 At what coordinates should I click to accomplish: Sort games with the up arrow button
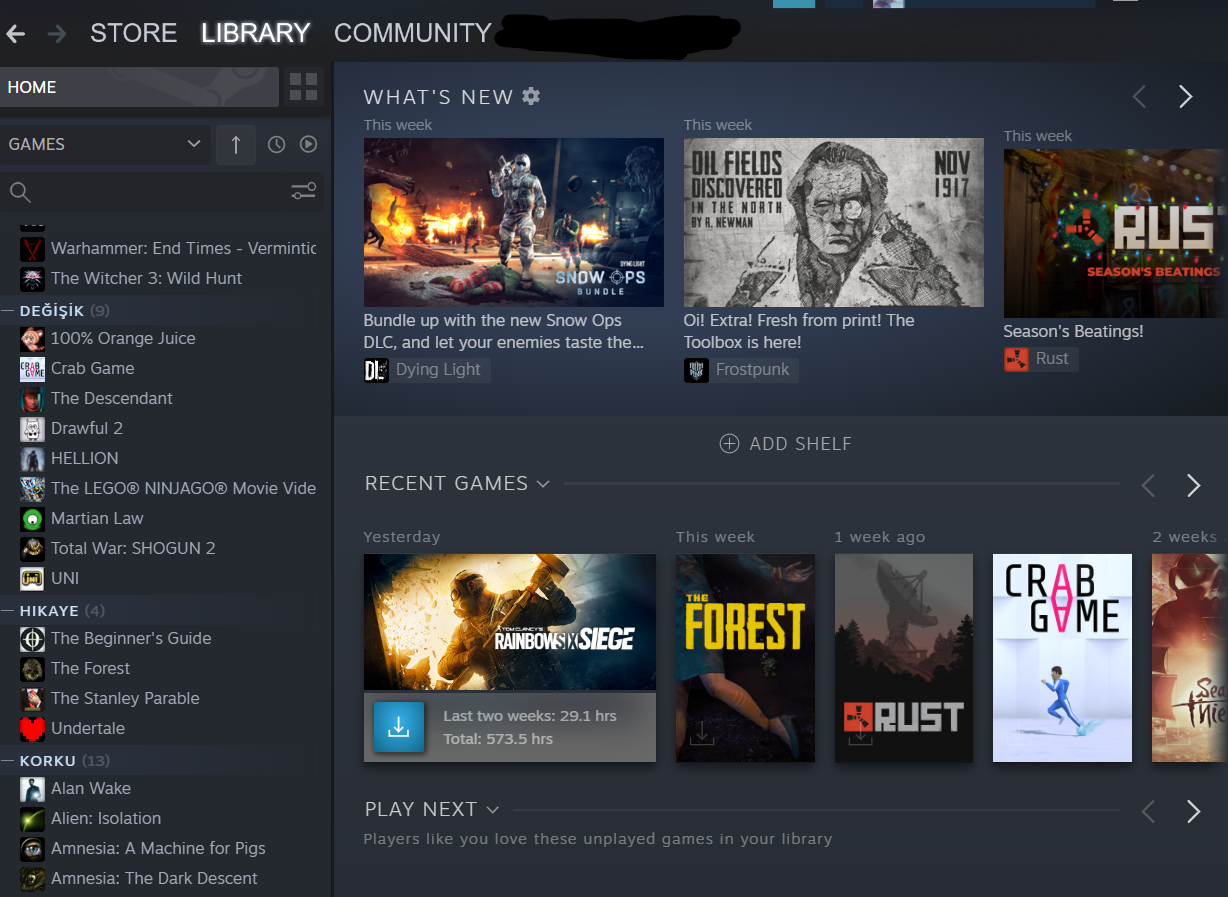236,145
